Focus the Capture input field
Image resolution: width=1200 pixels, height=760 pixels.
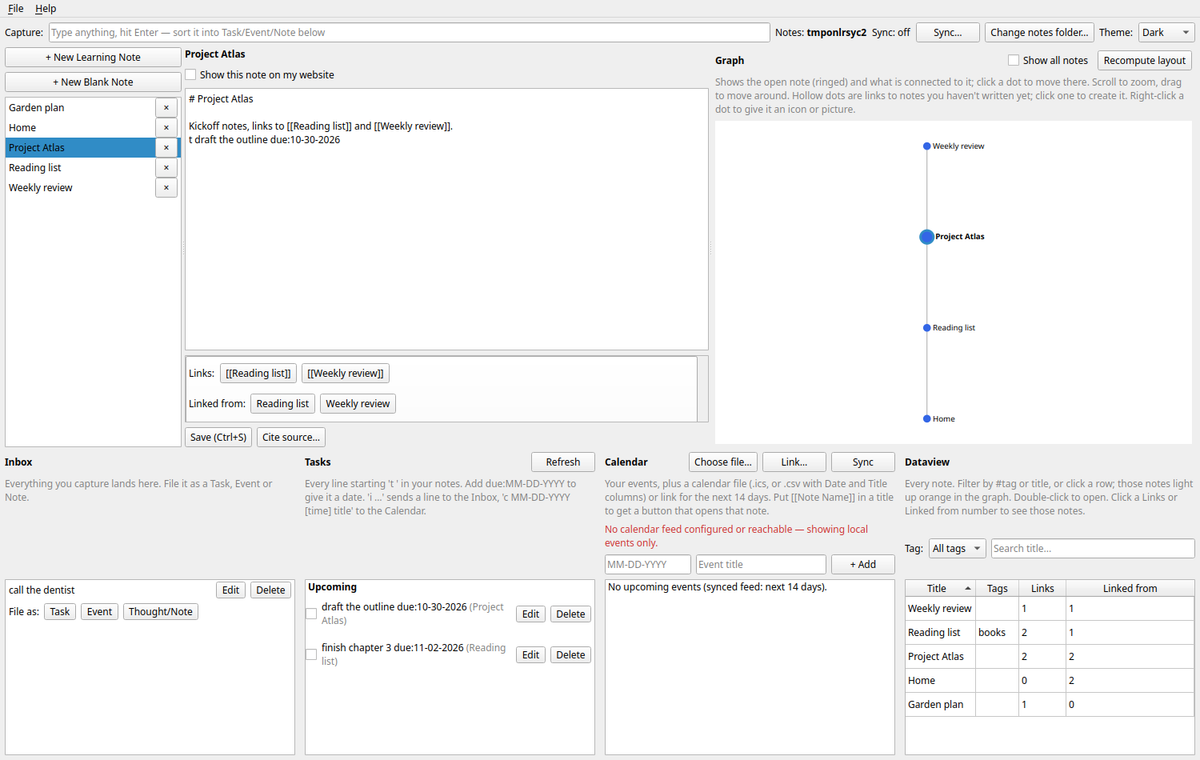[409, 32]
